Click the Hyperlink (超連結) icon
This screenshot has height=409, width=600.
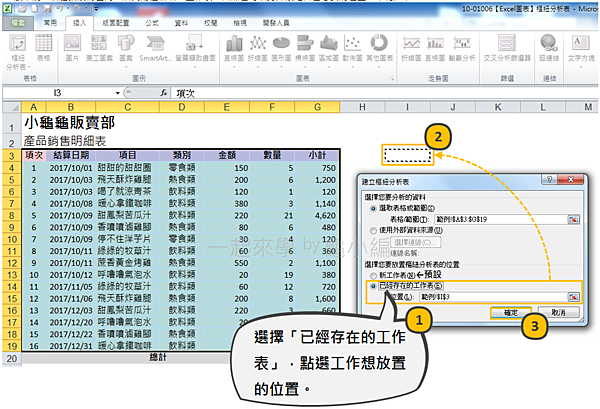549,47
